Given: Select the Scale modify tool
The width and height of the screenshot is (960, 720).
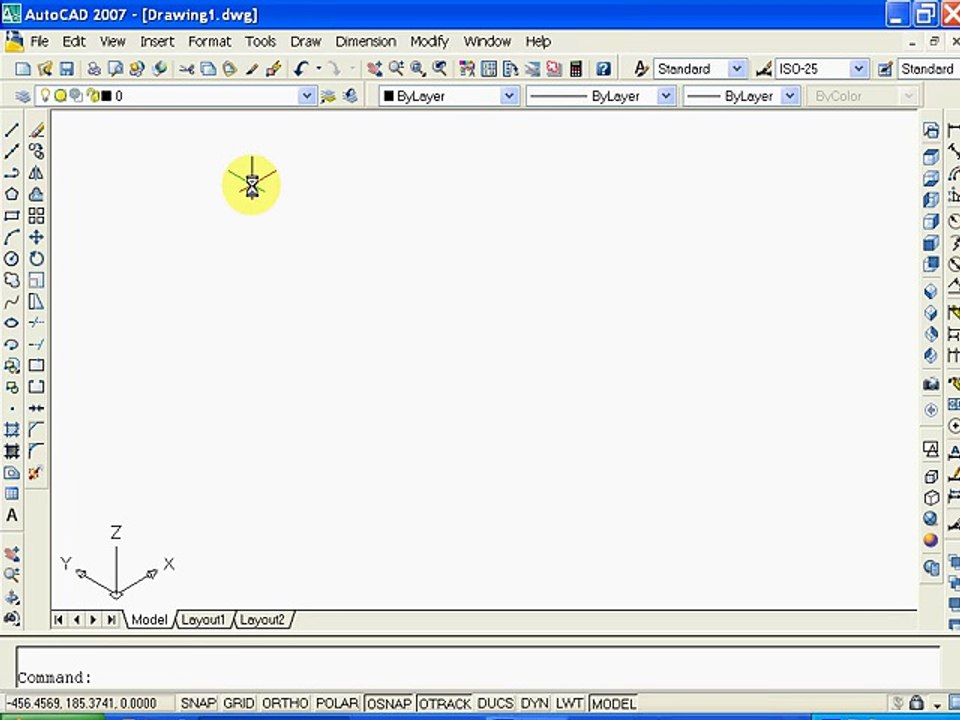Looking at the screenshot, I should click(36, 280).
